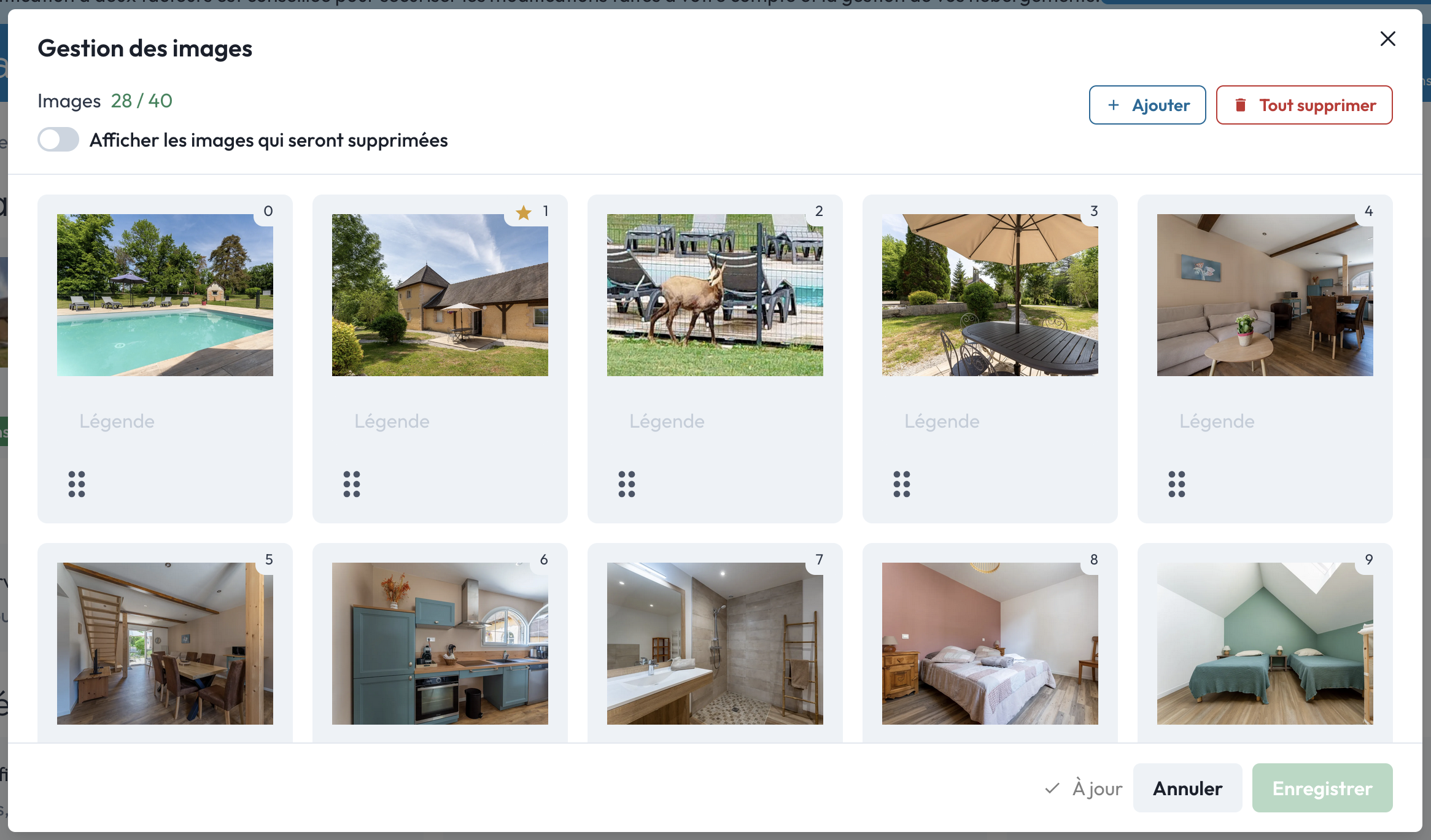
Task: Select the dining room staircase thumbnail numbered 5
Action: tap(165, 644)
